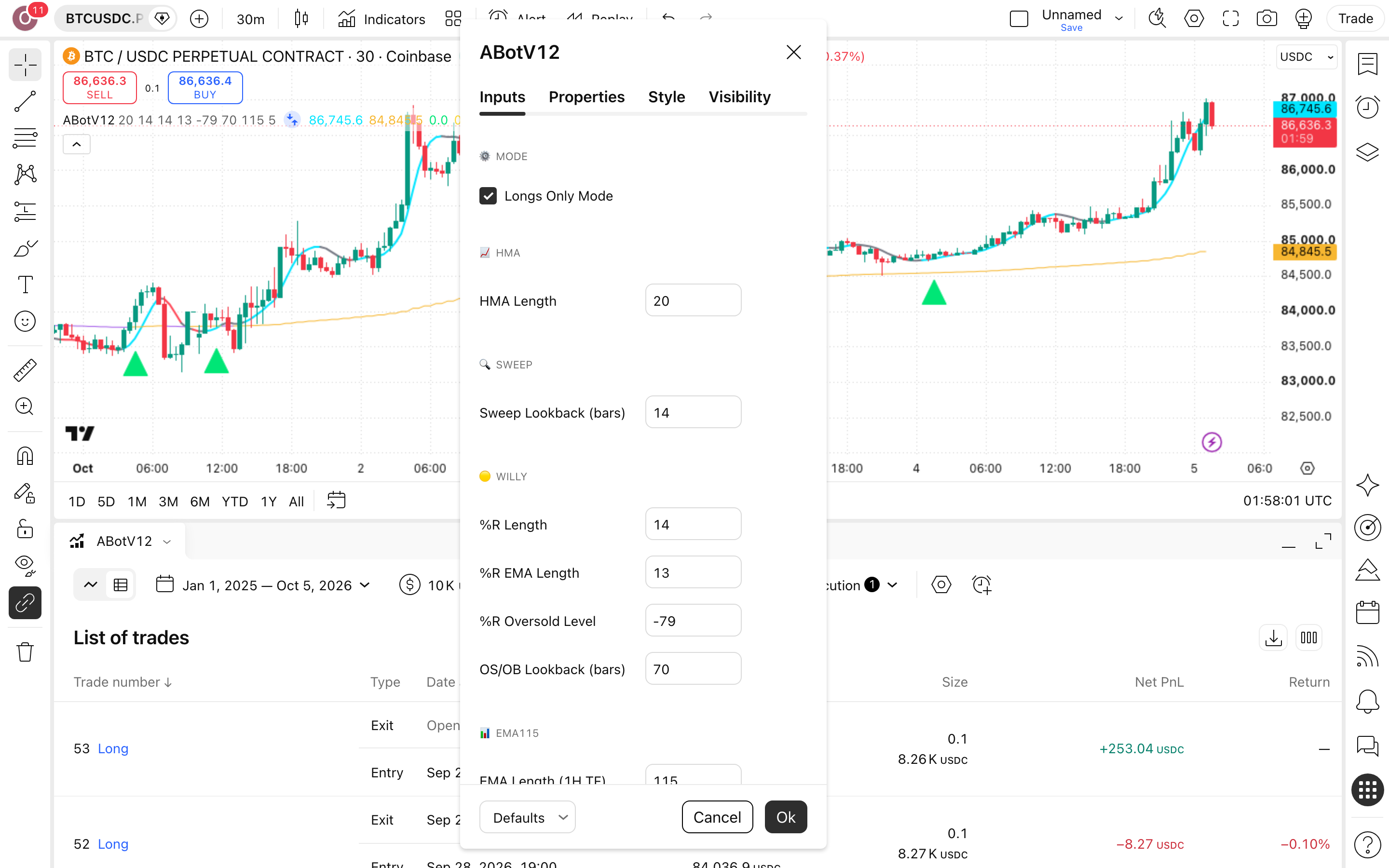The height and width of the screenshot is (868, 1389).
Task: Open the watchlist panel icon
Action: [x=1367, y=64]
